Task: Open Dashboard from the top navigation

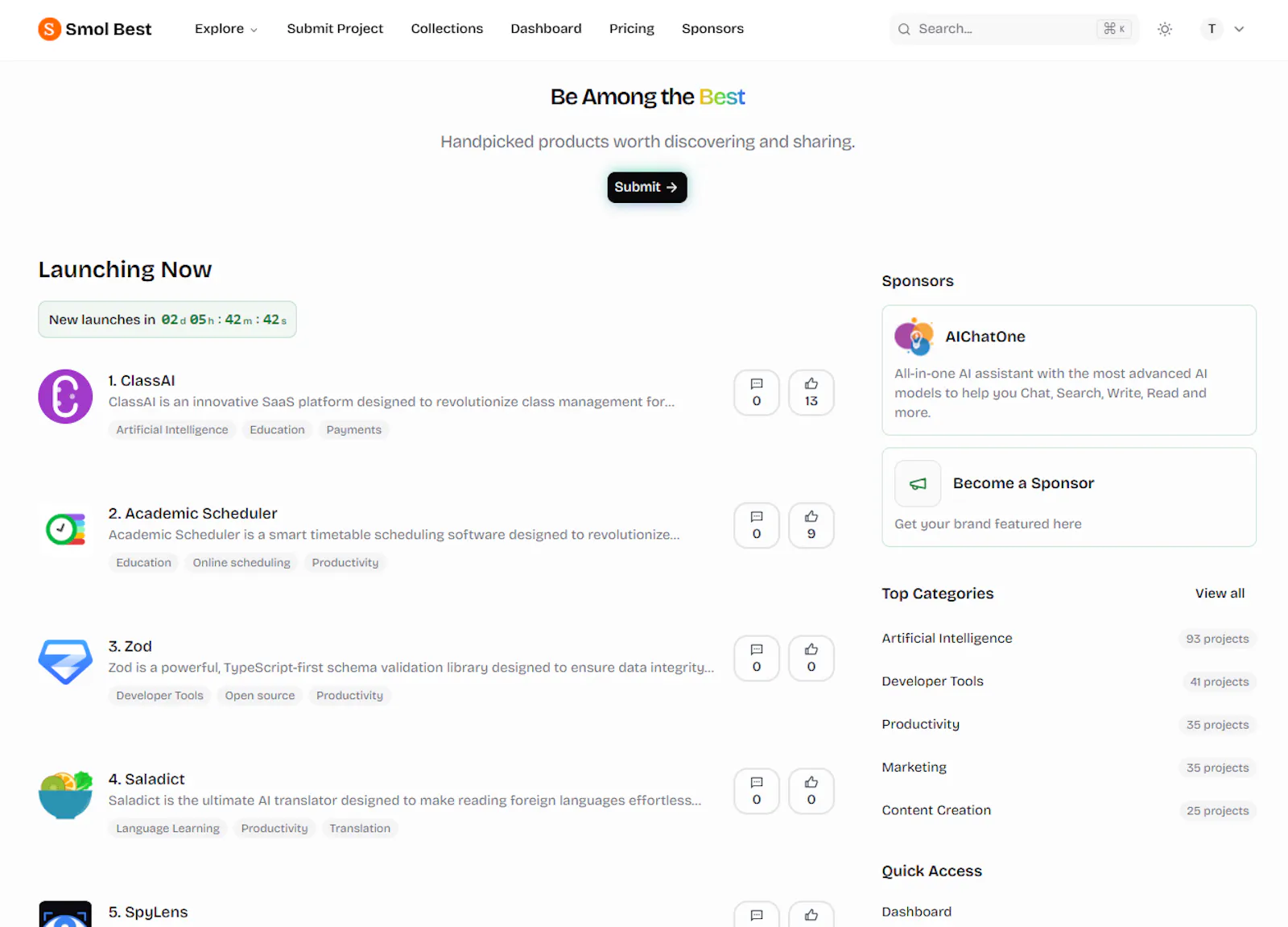Action: click(x=546, y=29)
